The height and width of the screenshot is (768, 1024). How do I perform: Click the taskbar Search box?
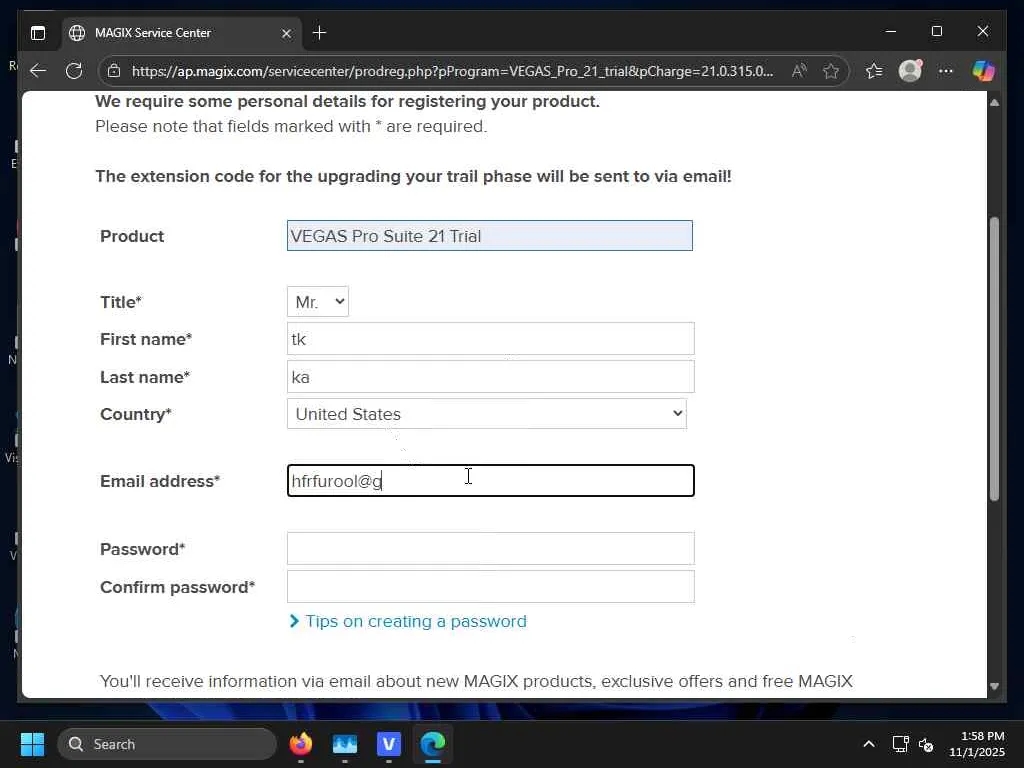(167, 744)
